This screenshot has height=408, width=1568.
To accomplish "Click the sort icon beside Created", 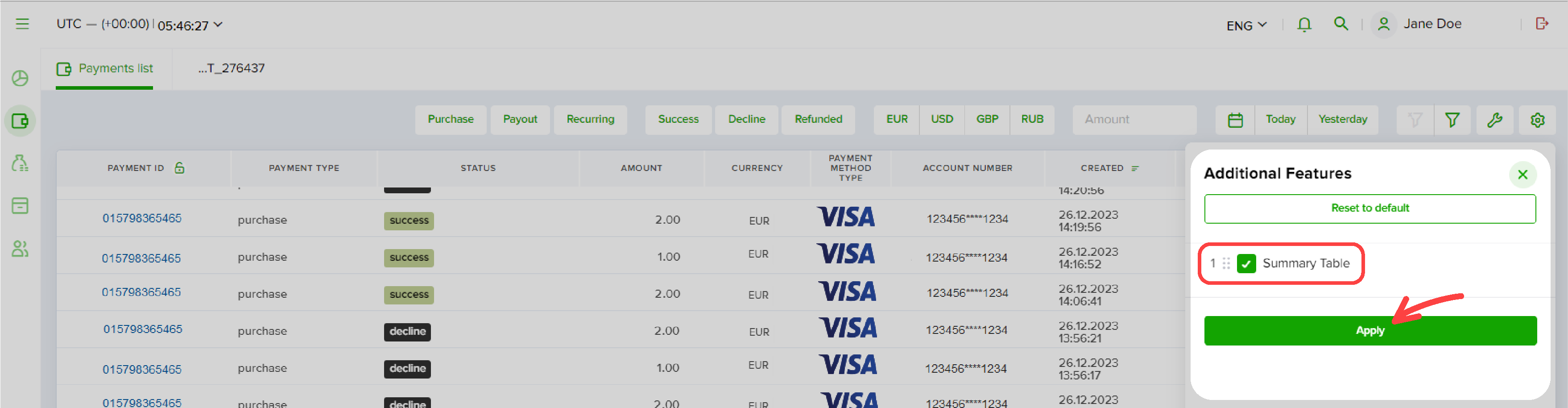I will pyautogui.click(x=1135, y=169).
